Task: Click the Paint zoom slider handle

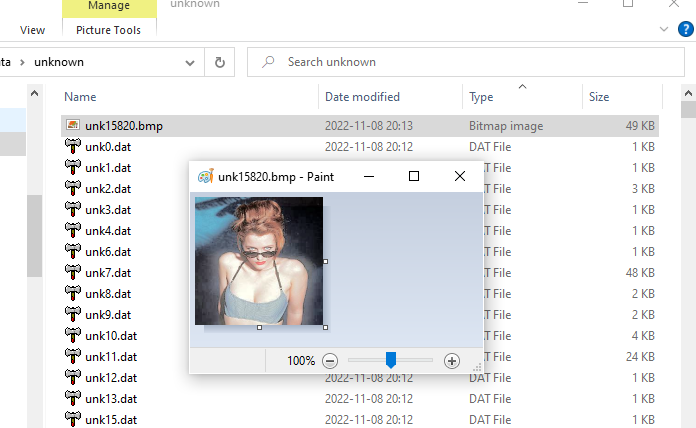Action: pyautogui.click(x=391, y=360)
